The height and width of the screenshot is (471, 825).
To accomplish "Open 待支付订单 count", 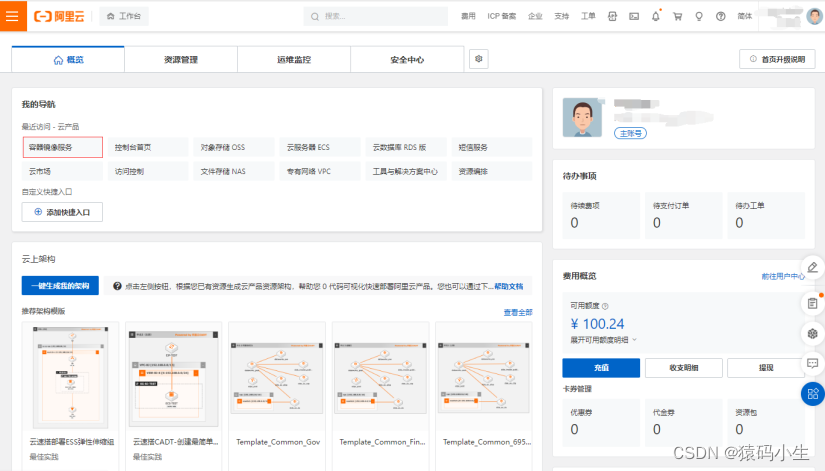I will (657, 223).
